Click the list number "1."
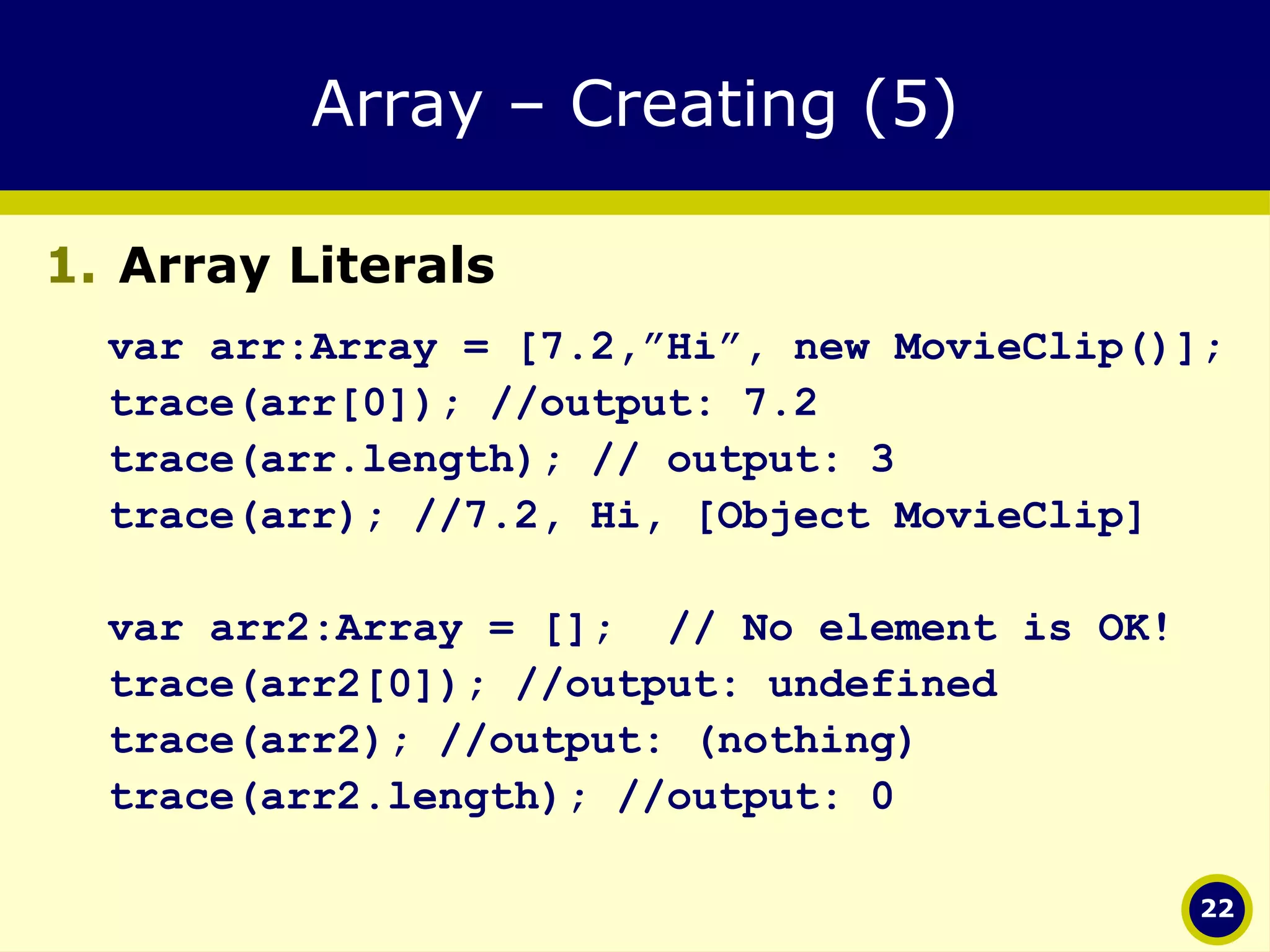The width and height of the screenshot is (1270, 952). (x=72, y=265)
